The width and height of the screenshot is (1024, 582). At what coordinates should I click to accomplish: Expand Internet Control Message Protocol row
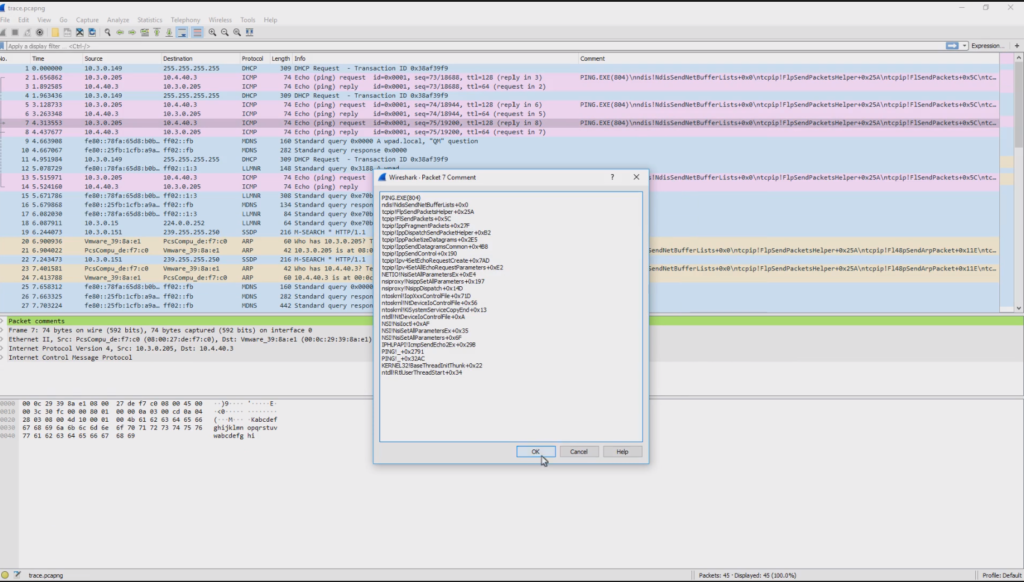pos(4,357)
